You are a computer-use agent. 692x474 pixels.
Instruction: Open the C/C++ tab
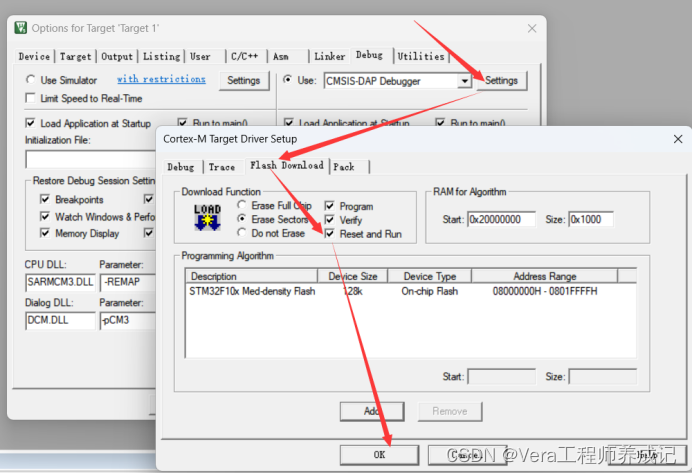coord(244,56)
